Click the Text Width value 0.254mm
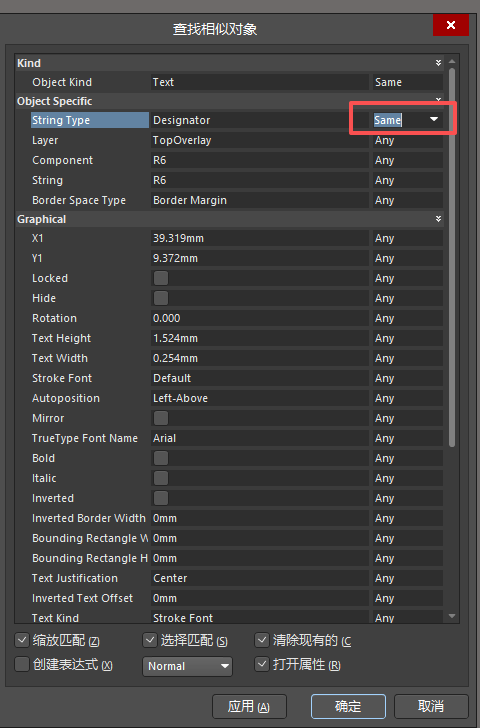Screen dimensions: 480x728 (259, 358)
